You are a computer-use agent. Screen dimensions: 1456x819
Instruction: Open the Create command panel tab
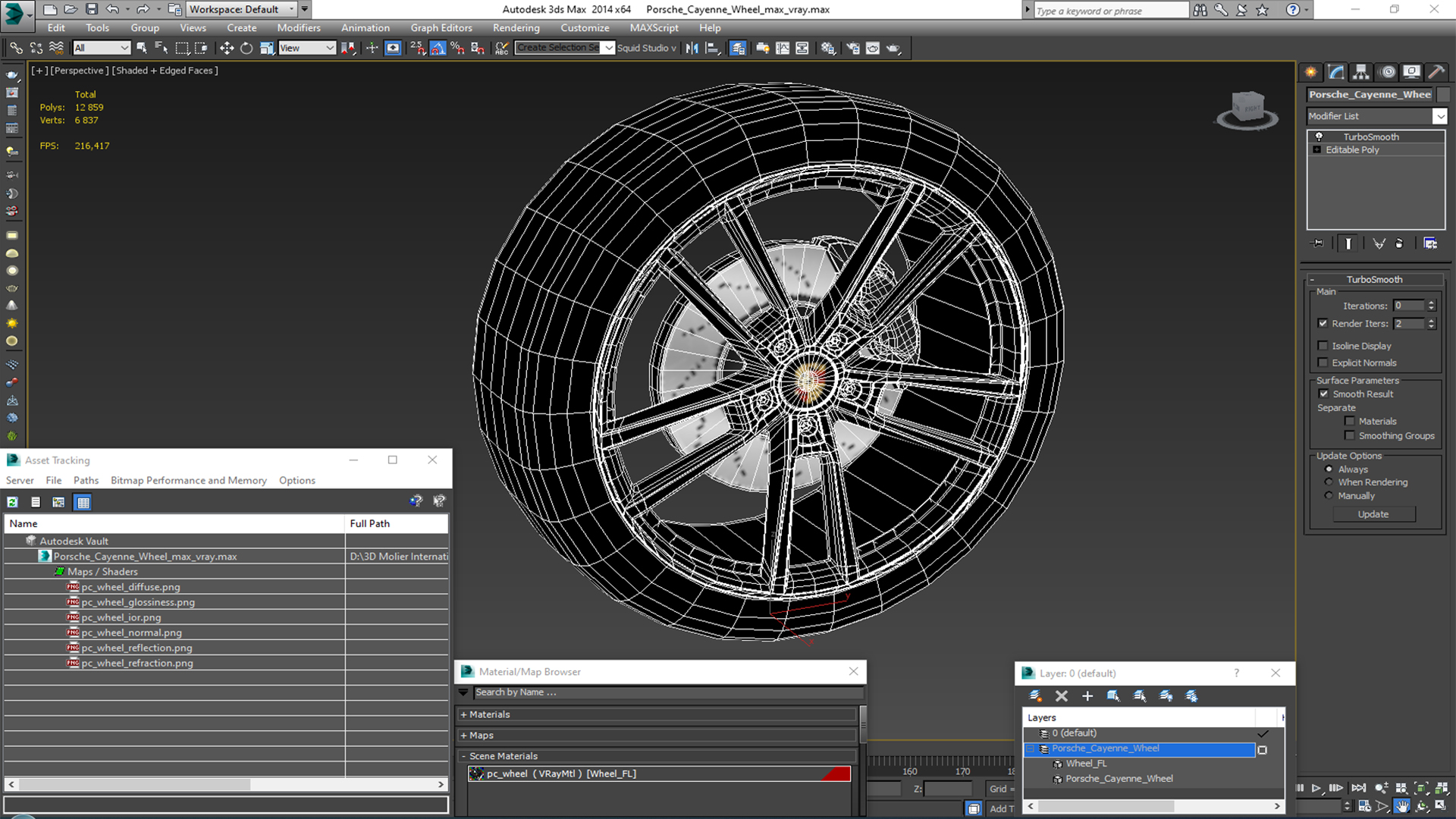click(x=1310, y=72)
